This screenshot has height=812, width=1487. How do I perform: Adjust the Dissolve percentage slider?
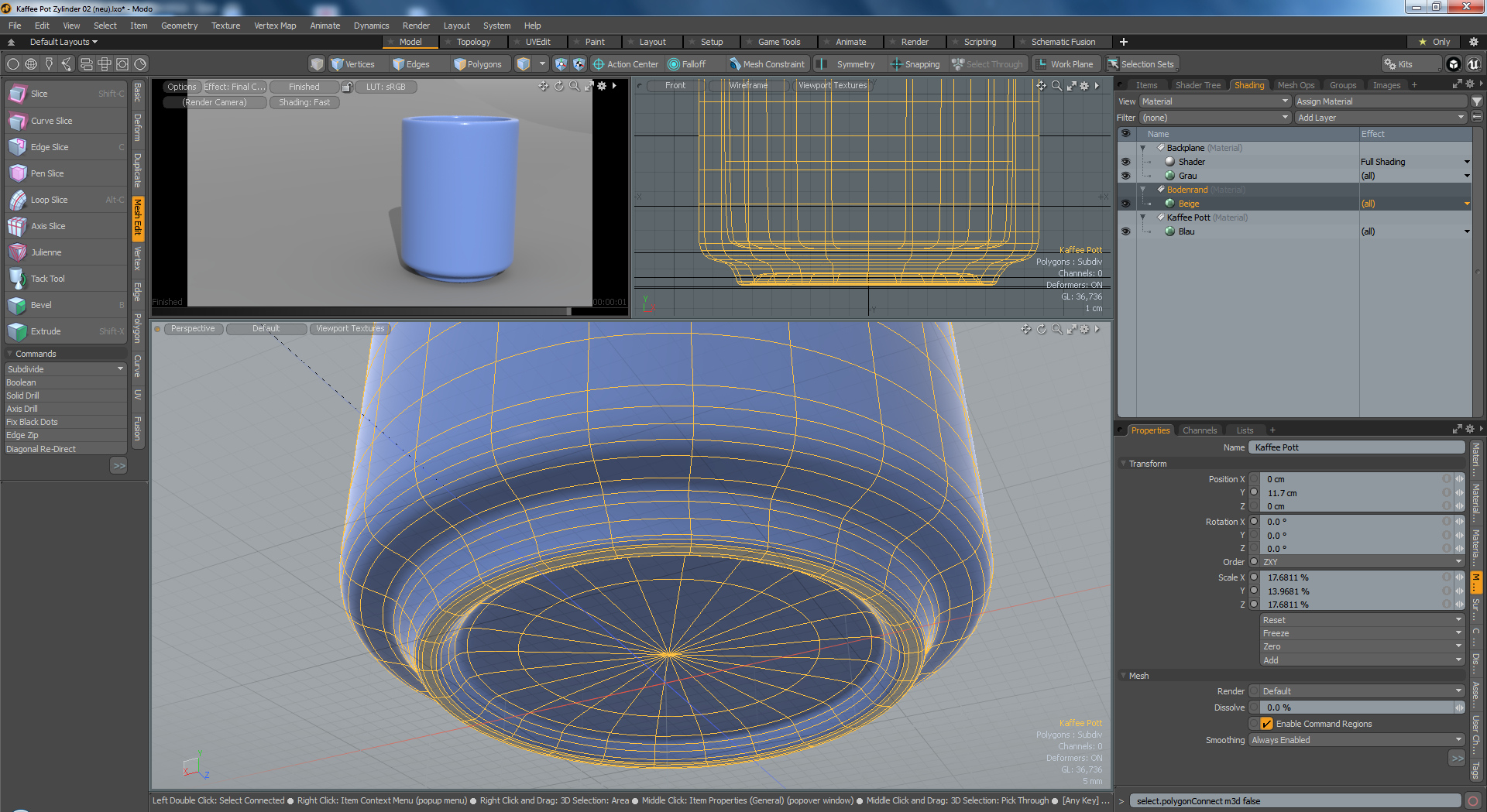tap(1355, 708)
